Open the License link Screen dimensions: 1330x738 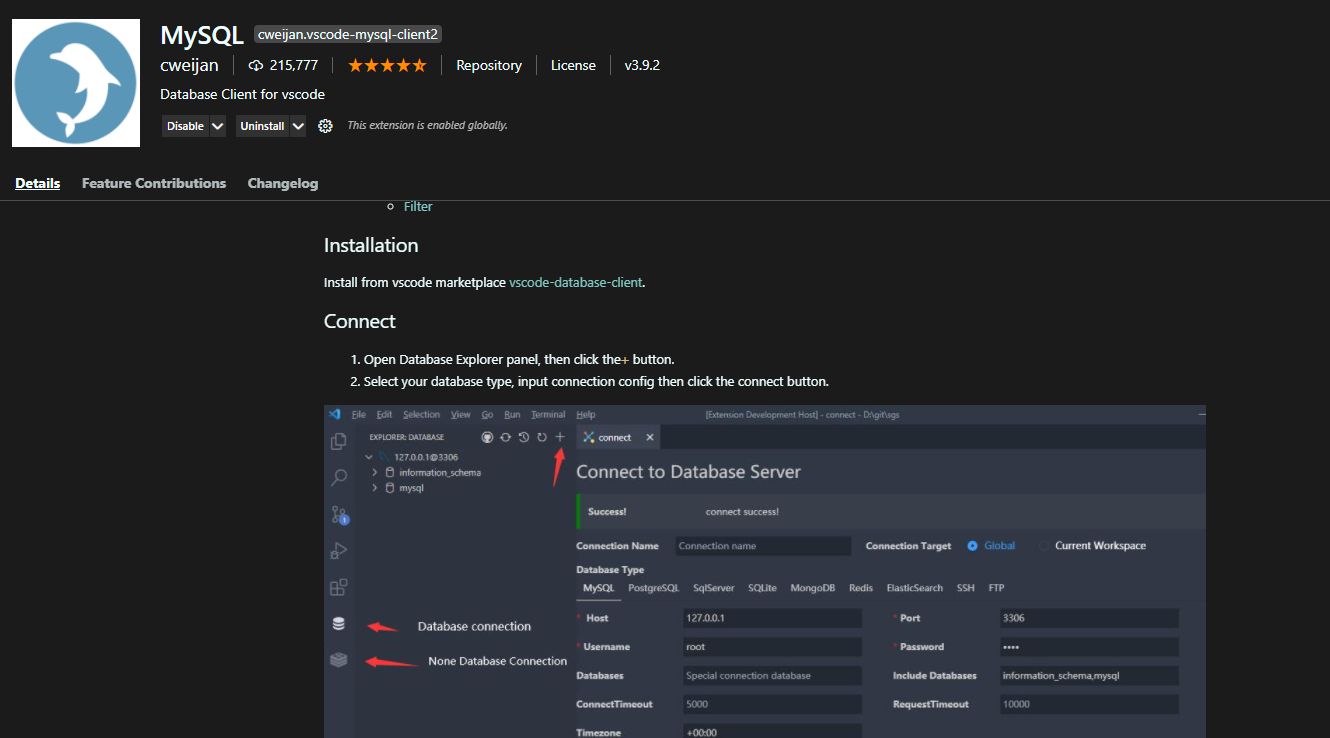point(573,65)
